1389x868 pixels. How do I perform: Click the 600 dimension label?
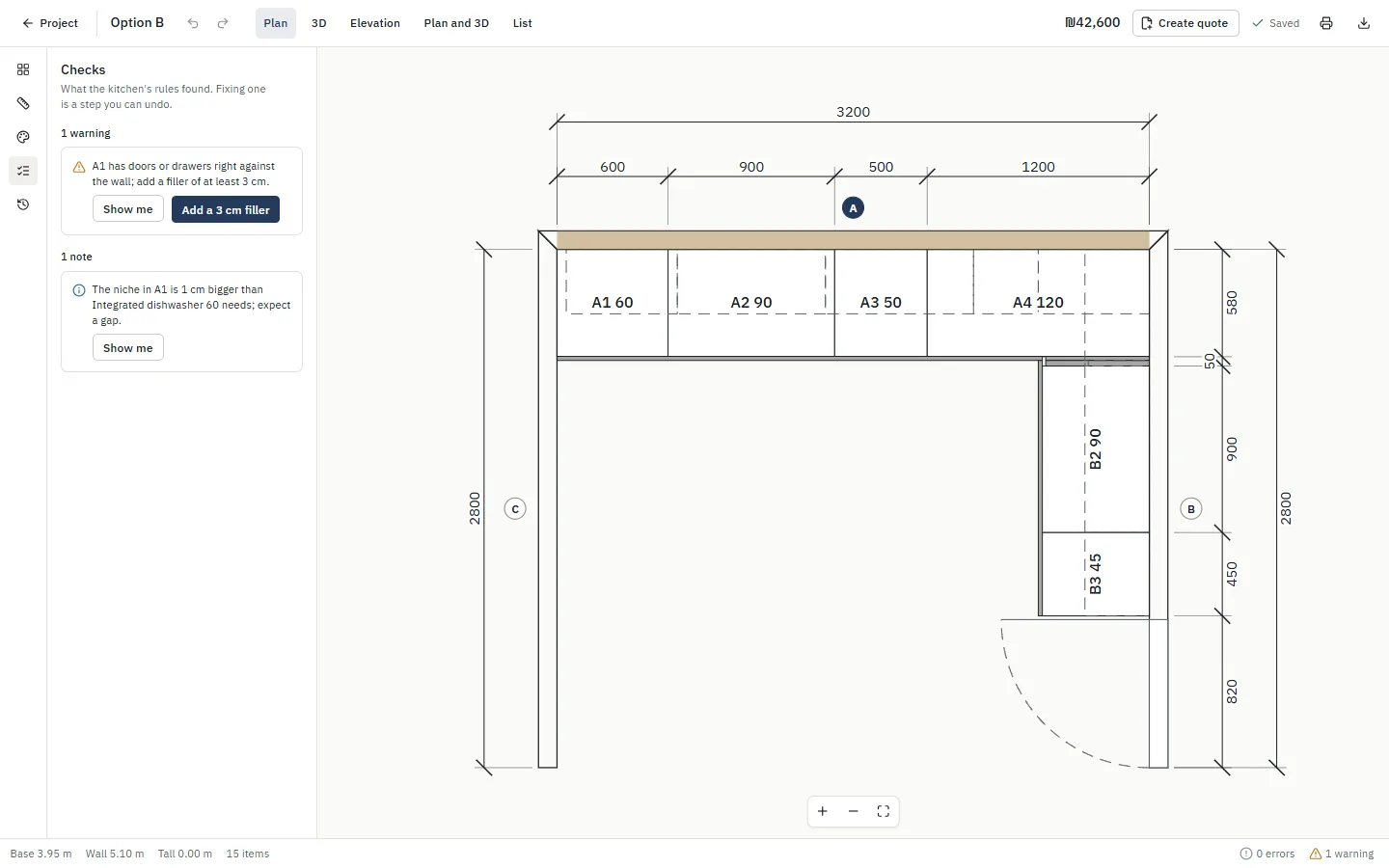[613, 167]
